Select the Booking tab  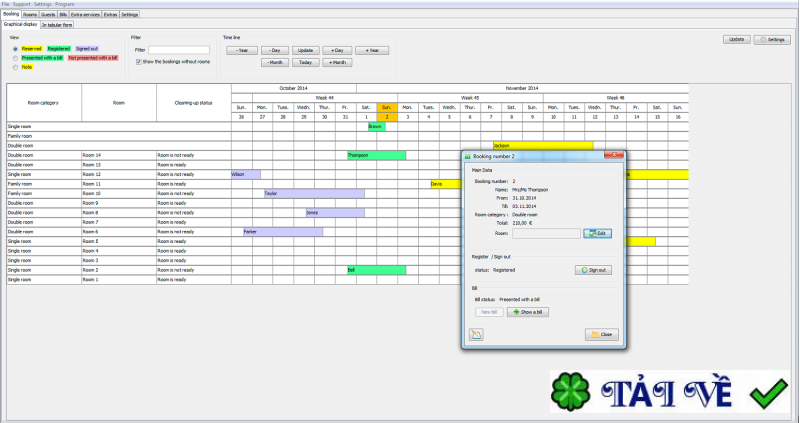11,14
